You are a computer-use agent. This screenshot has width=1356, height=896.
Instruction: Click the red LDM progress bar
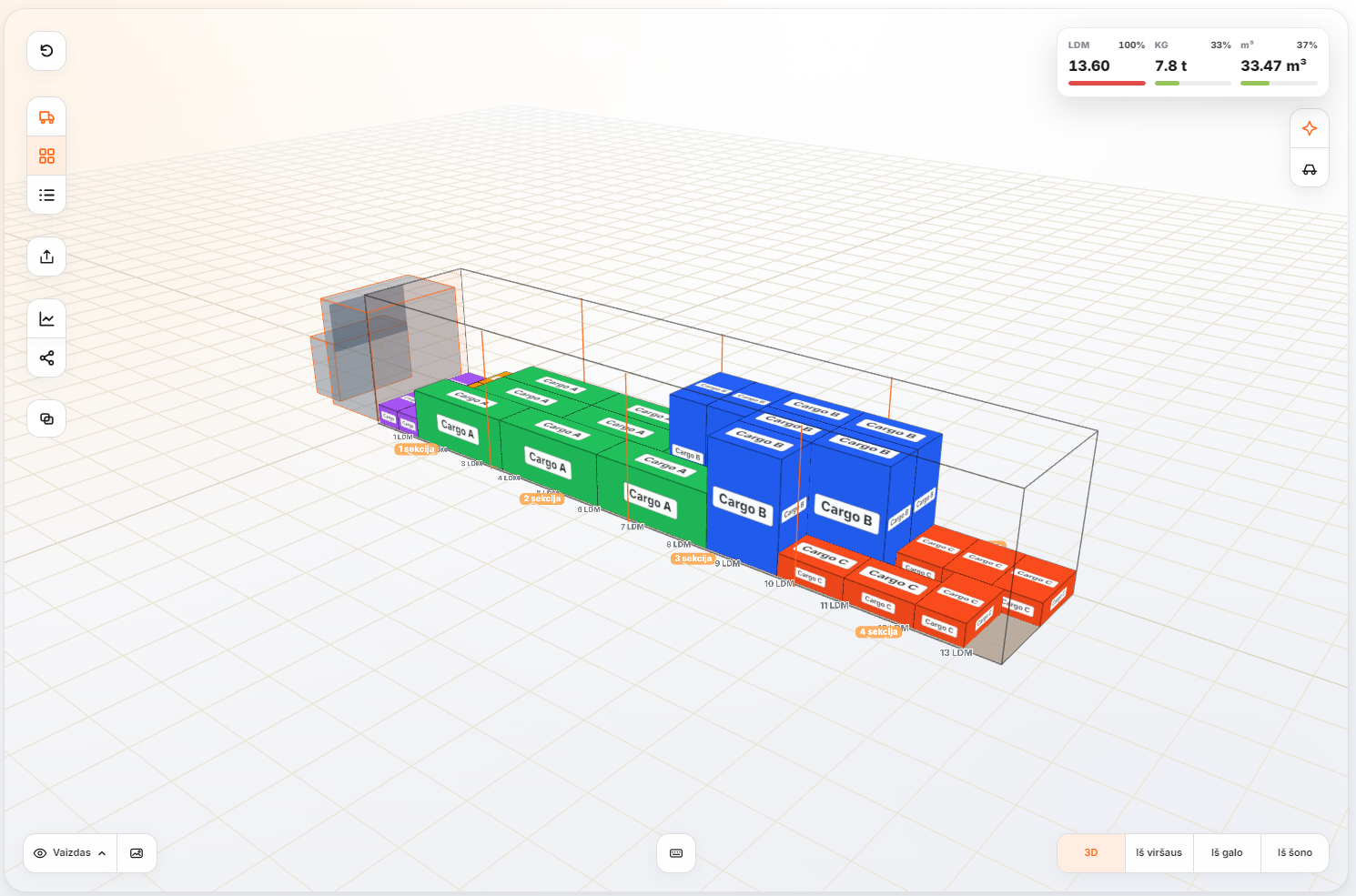pos(1107,83)
